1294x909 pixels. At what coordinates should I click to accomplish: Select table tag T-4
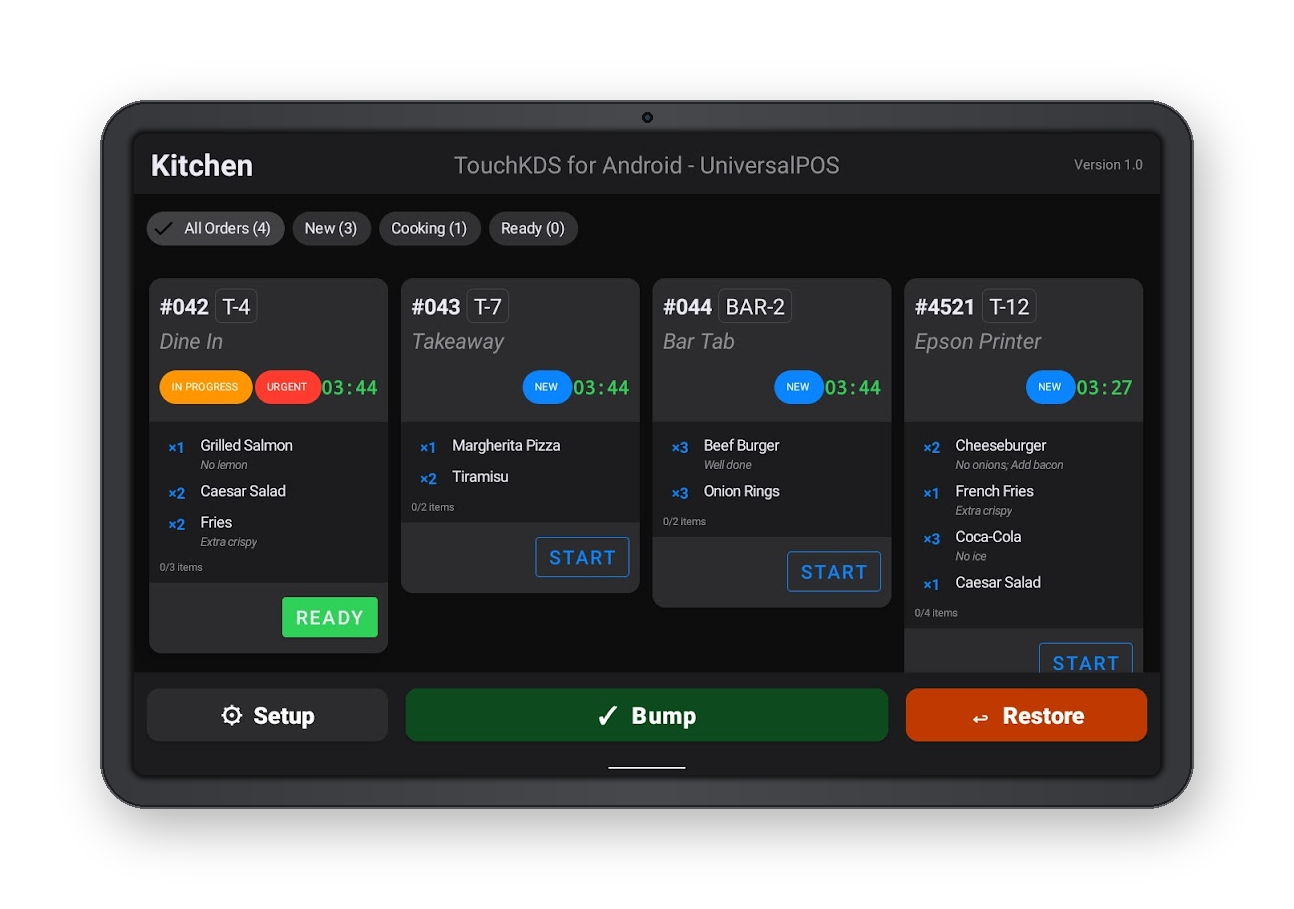[x=236, y=307]
